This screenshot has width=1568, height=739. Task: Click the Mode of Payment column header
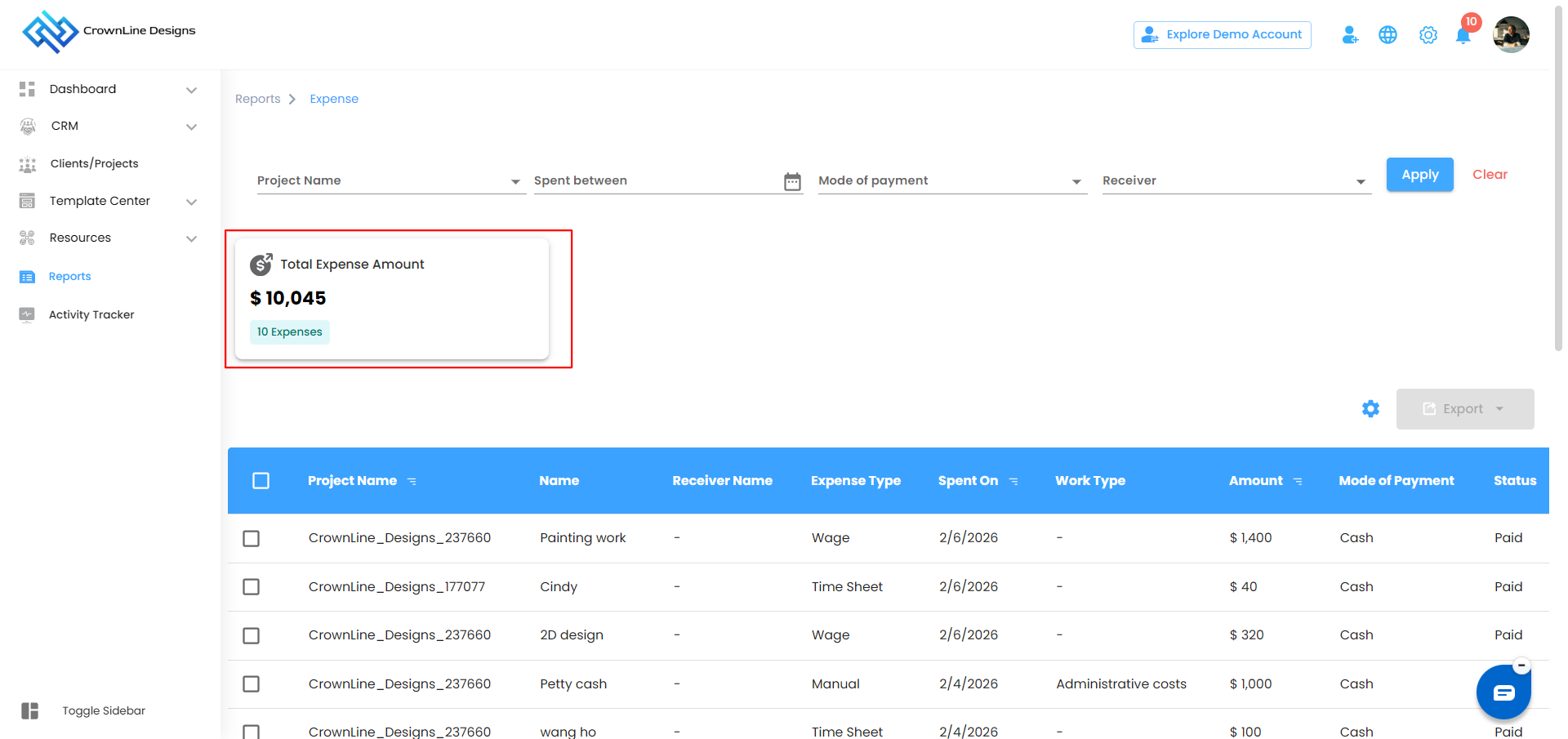coord(1396,481)
